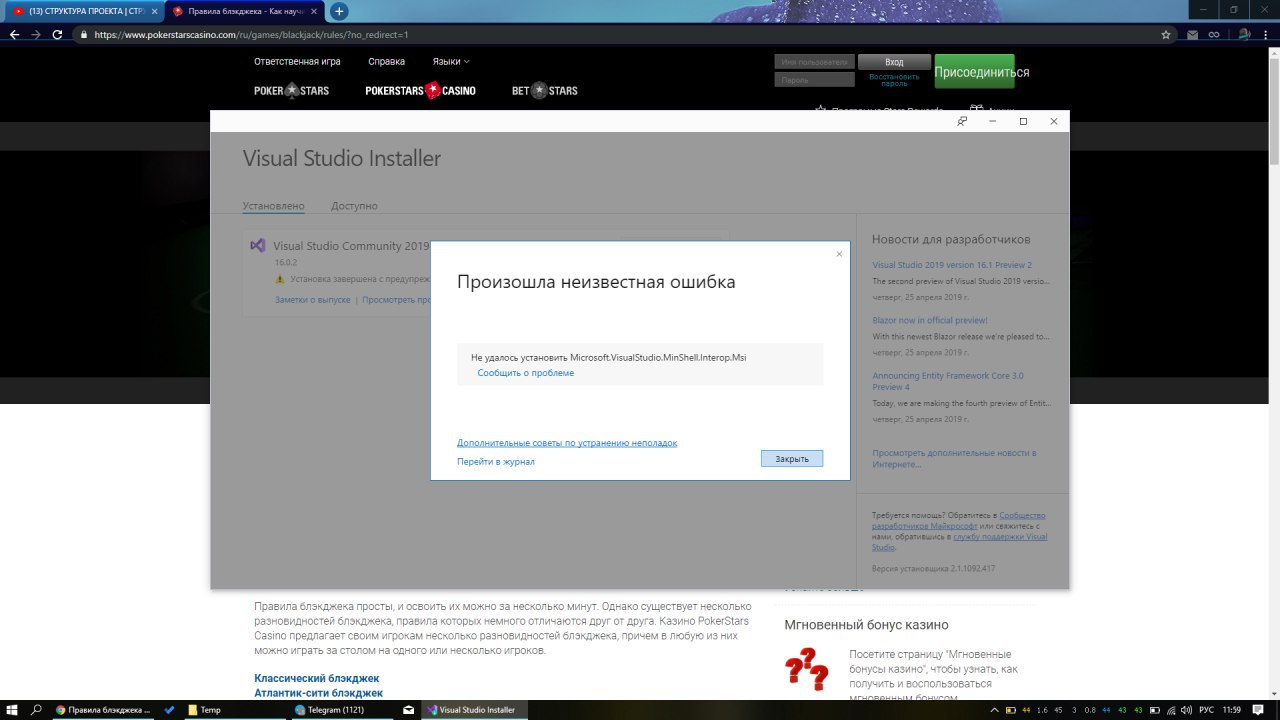Open the Chrome three-dot menu
1280x720 pixels.
[x=1266, y=34]
